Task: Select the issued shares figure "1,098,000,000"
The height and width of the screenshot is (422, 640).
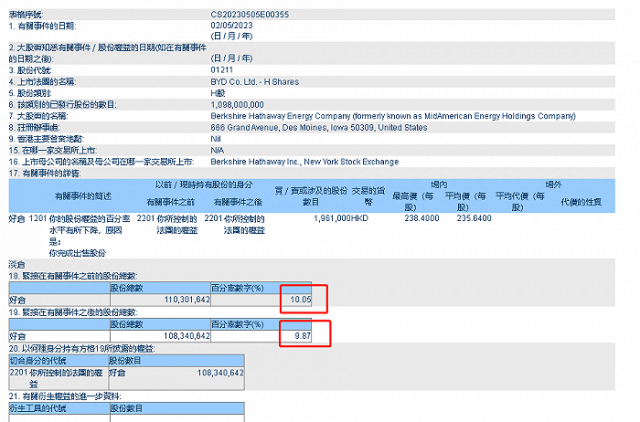Action: [x=237, y=105]
